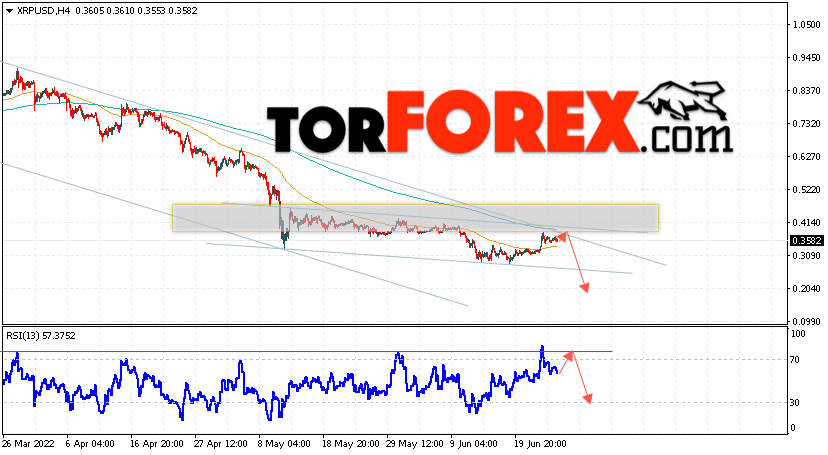Select the 8 May 04:00 time label
The height and width of the screenshot is (455, 828).
pyautogui.click(x=285, y=444)
